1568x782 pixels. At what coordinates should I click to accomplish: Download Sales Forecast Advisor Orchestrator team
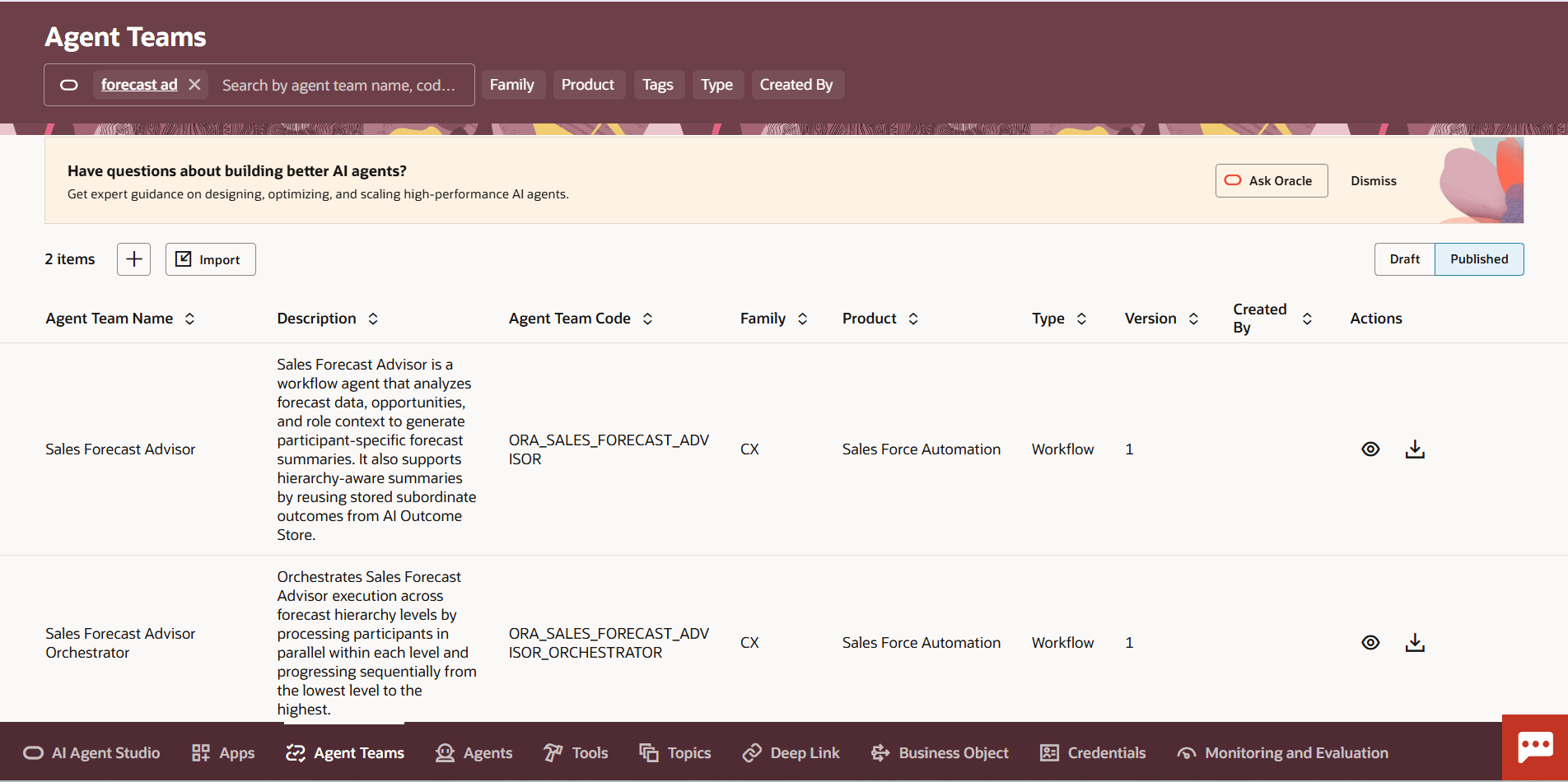1415,643
